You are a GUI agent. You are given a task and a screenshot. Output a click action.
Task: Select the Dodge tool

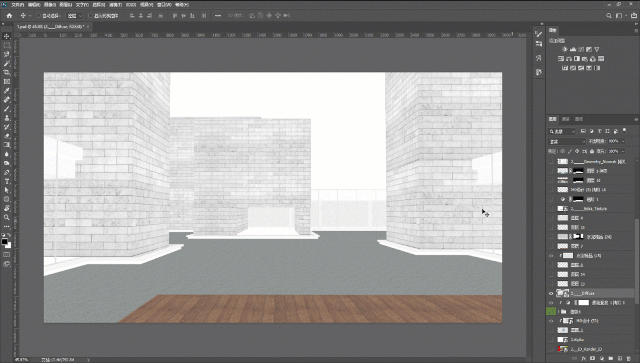[x=7, y=163]
